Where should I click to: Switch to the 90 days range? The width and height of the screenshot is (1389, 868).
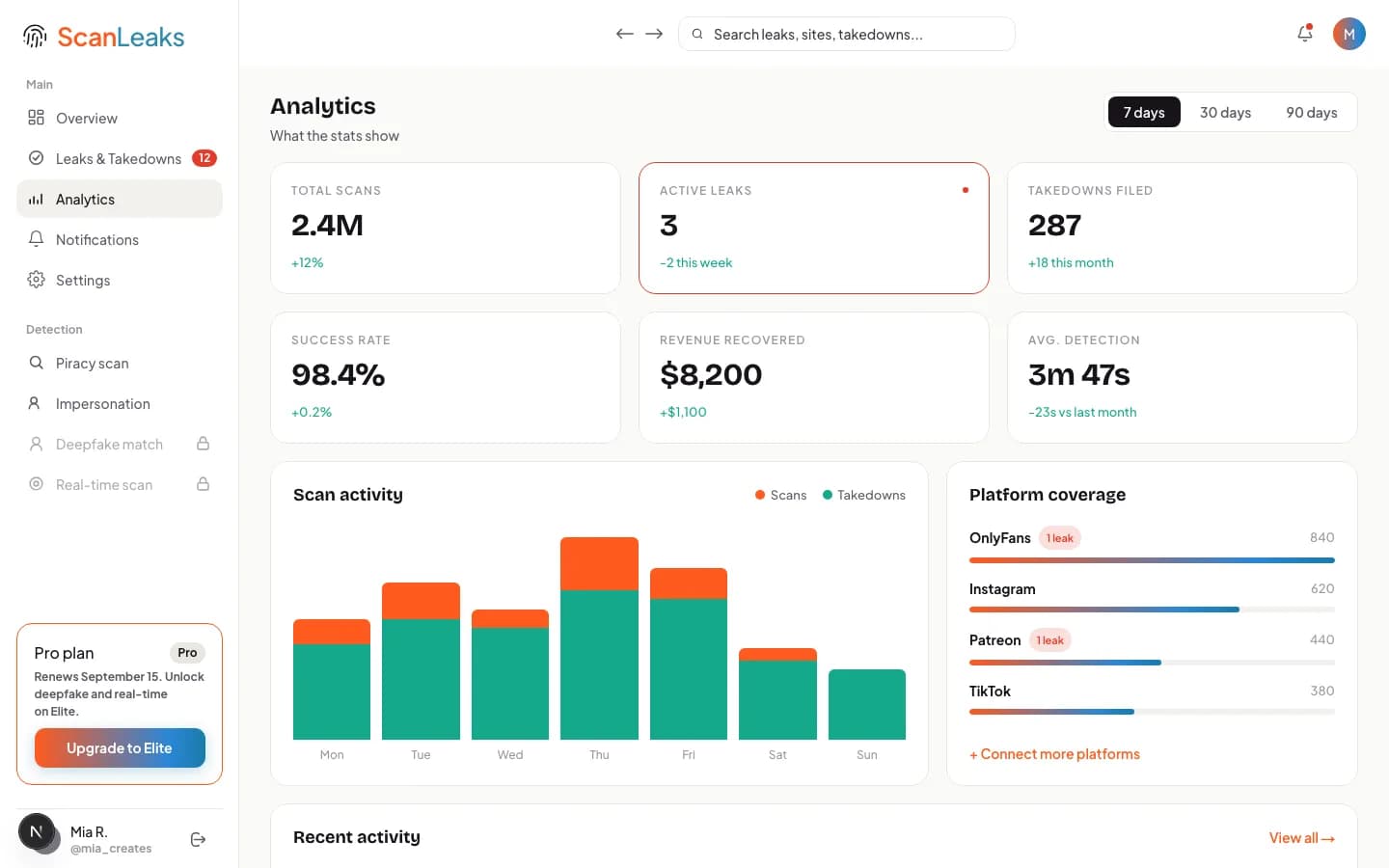click(x=1312, y=113)
